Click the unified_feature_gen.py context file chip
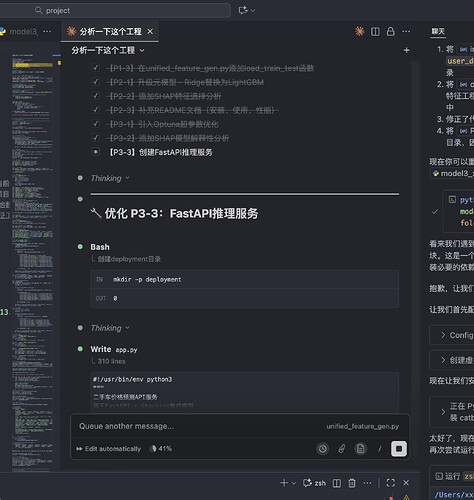The height and width of the screenshot is (500, 474). coord(363,426)
